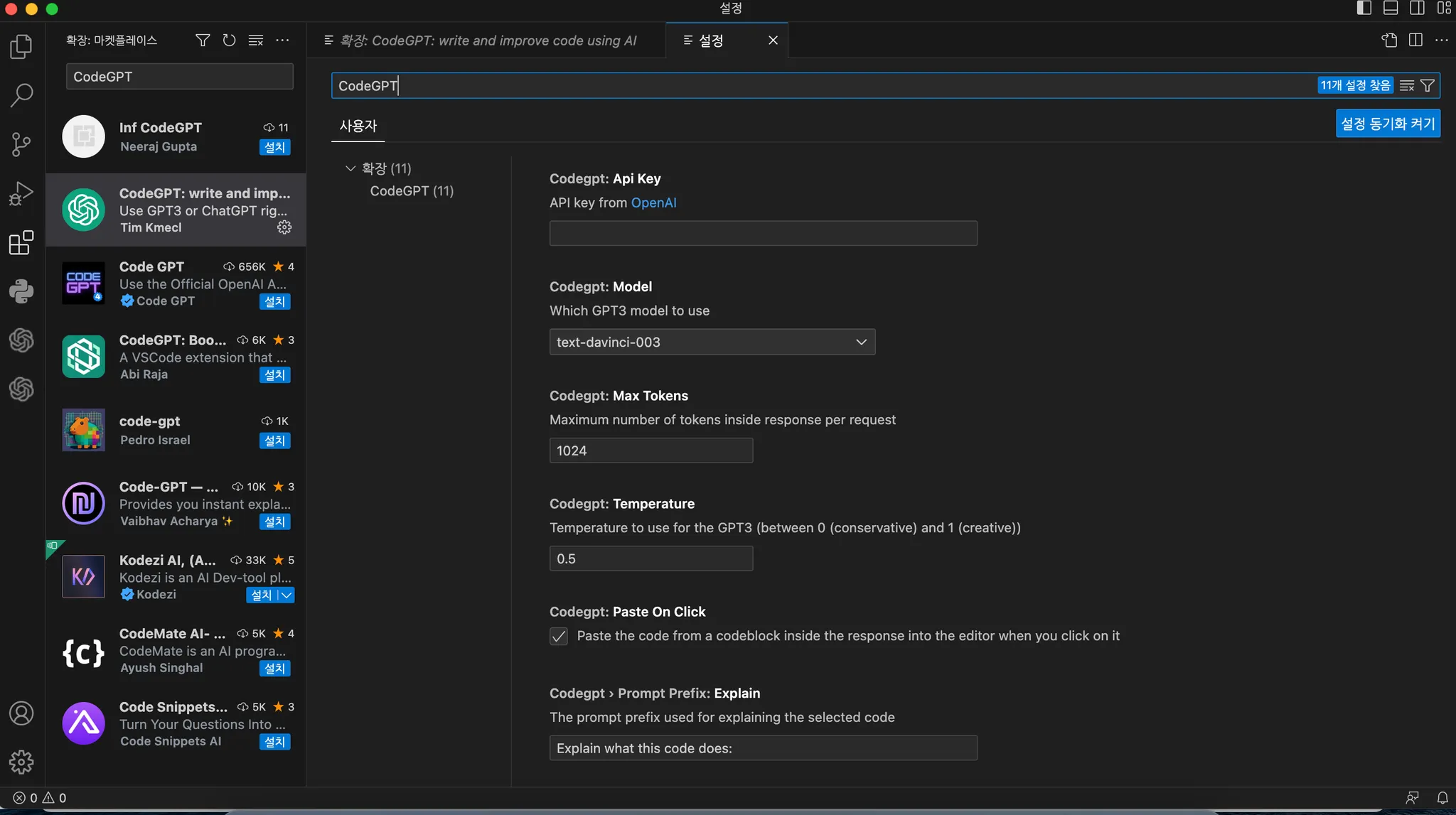
Task: Toggle Paste On Click checkbox
Action: 559,636
